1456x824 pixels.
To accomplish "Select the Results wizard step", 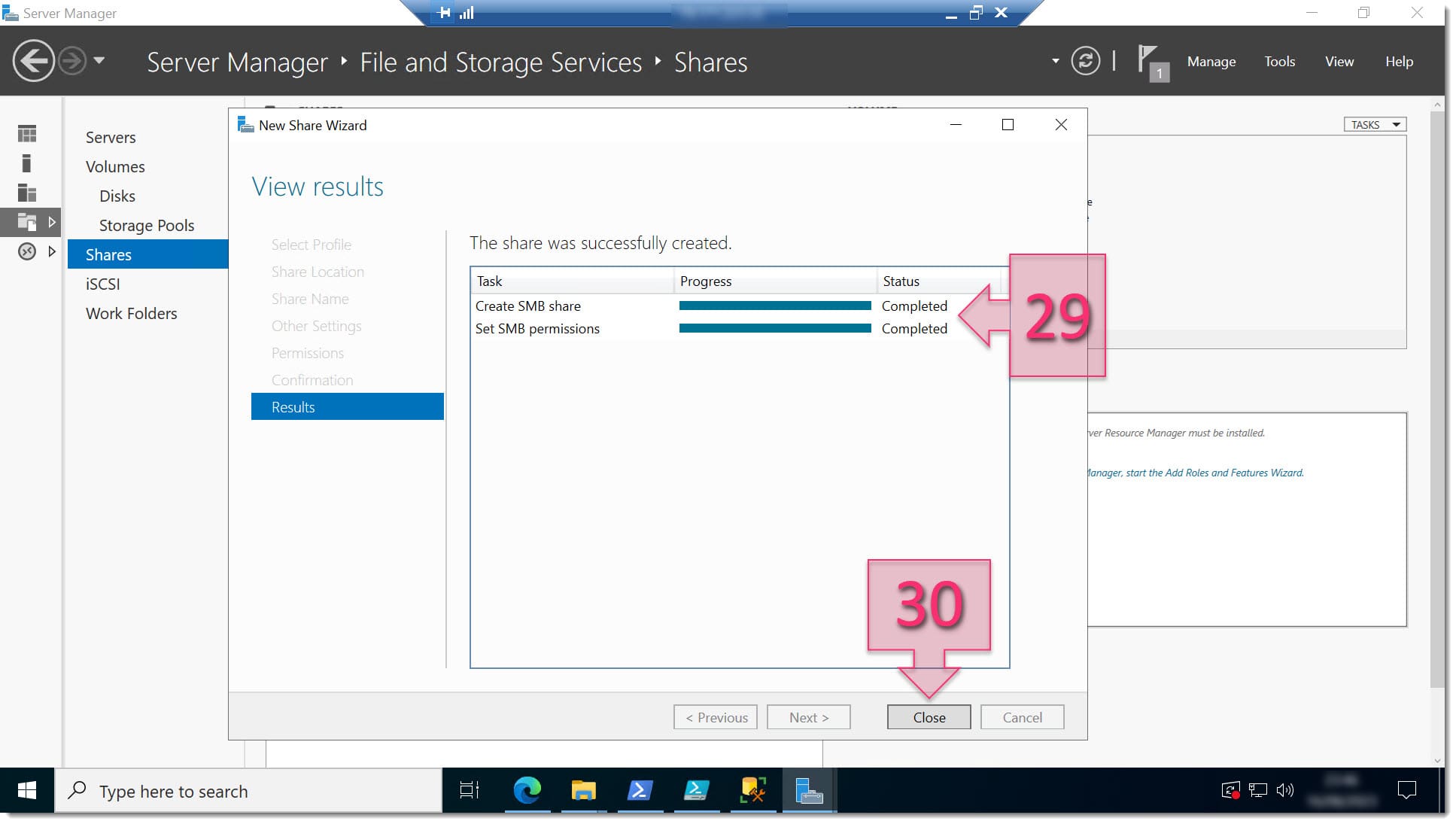I will 347,406.
